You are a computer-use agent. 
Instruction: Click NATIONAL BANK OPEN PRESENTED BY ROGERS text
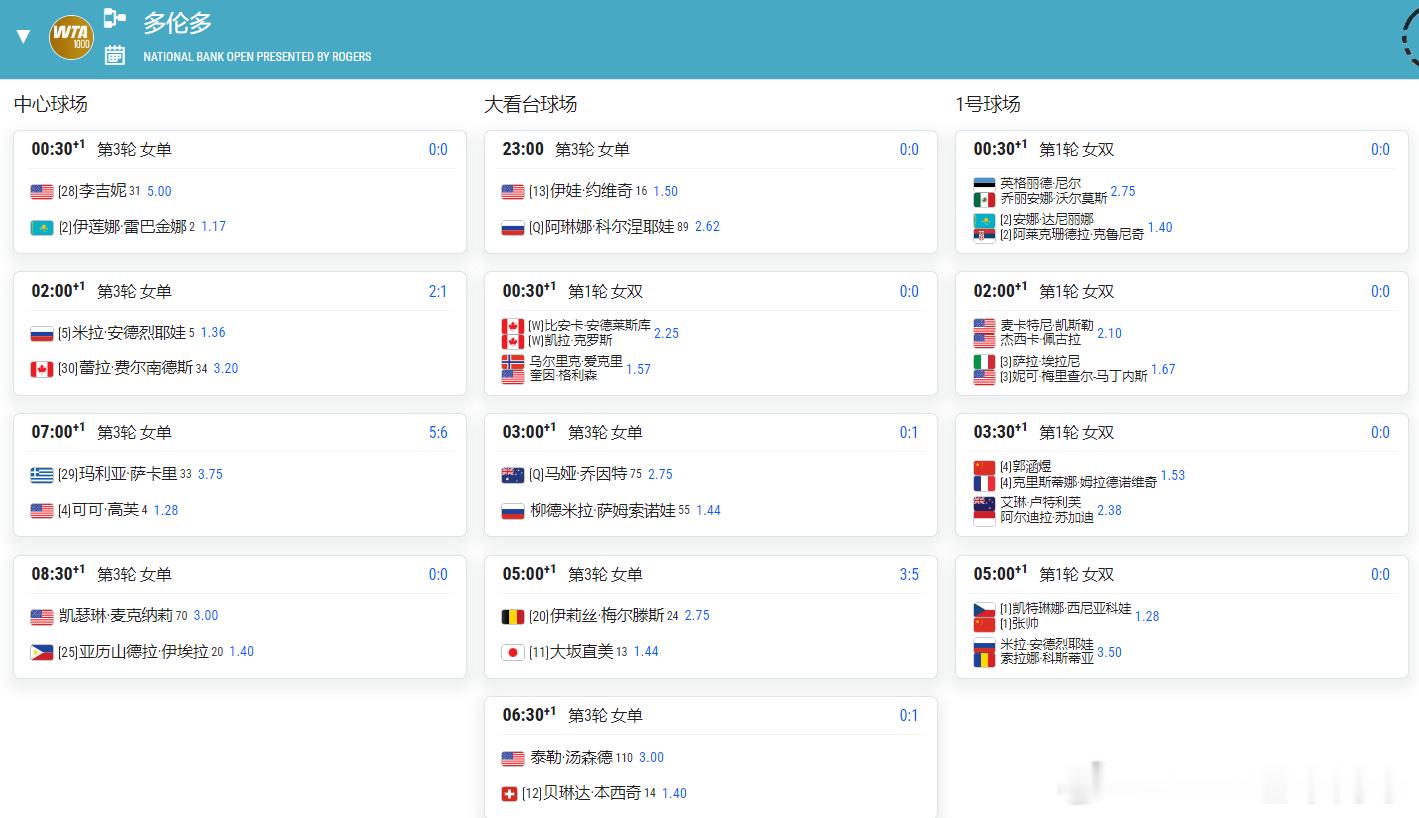click(257, 57)
